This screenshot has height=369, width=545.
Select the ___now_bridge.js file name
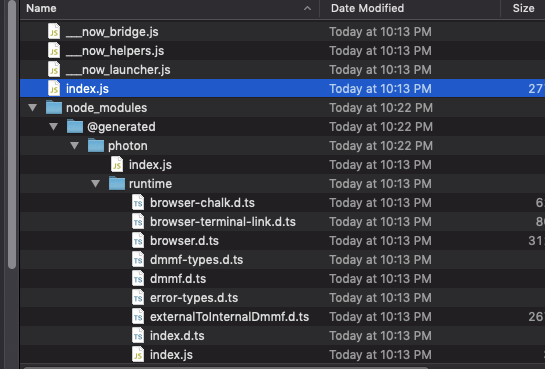112,32
